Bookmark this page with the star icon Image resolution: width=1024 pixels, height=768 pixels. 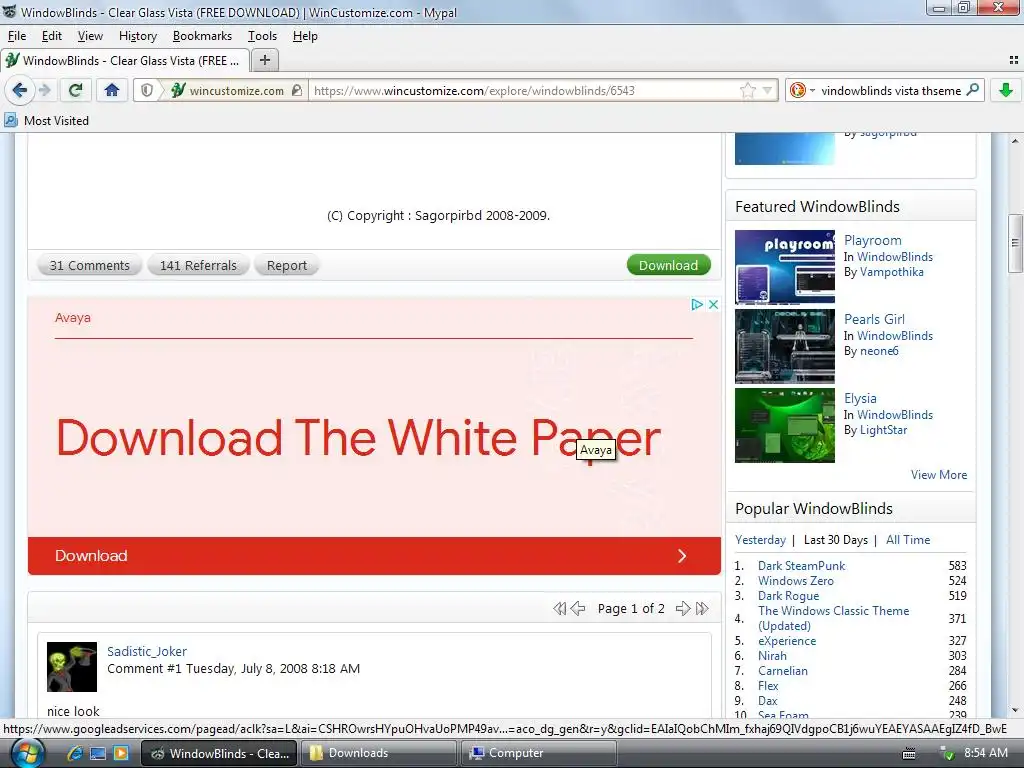click(x=748, y=90)
